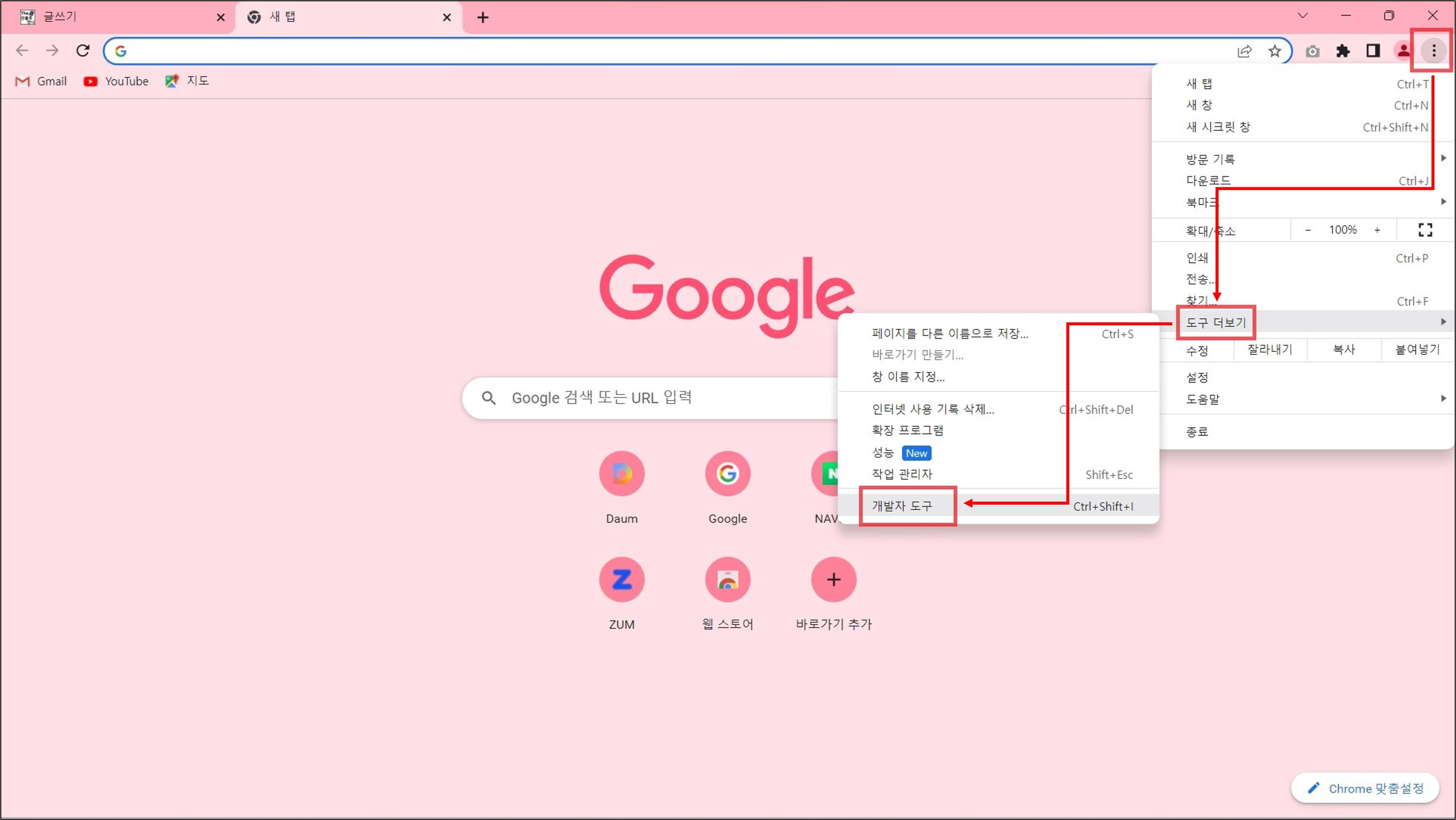Click Chrome 맞춤설정 button
Image resolution: width=1456 pixels, height=820 pixels.
coord(1365,788)
